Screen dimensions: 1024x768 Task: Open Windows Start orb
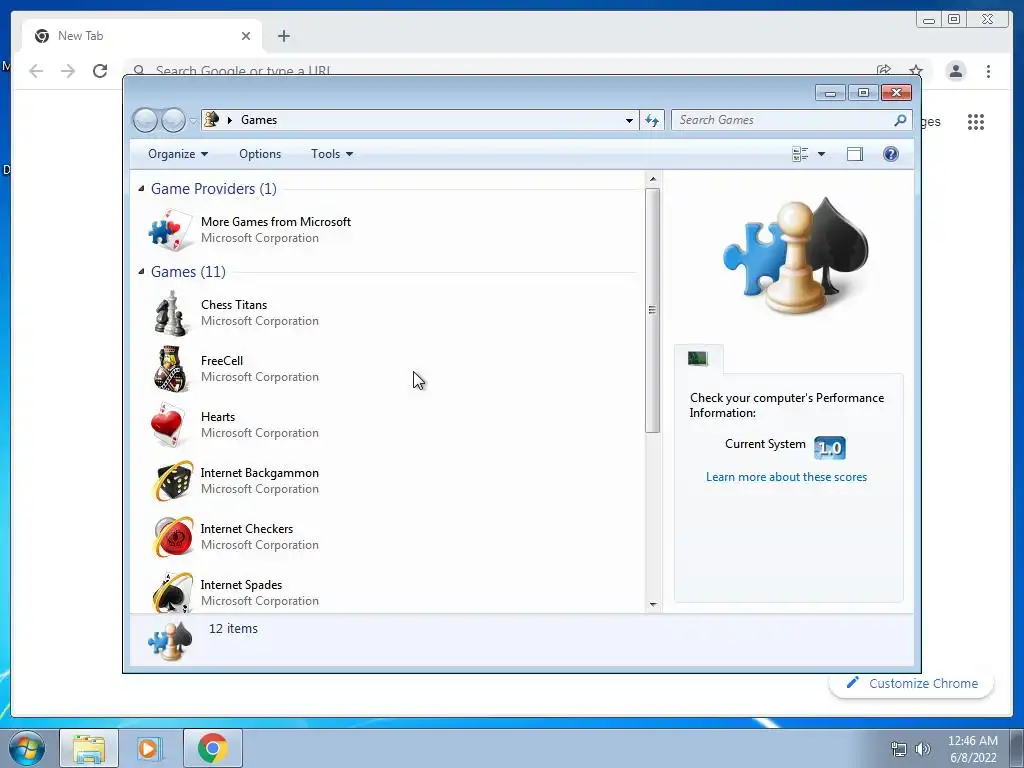[x=27, y=748]
